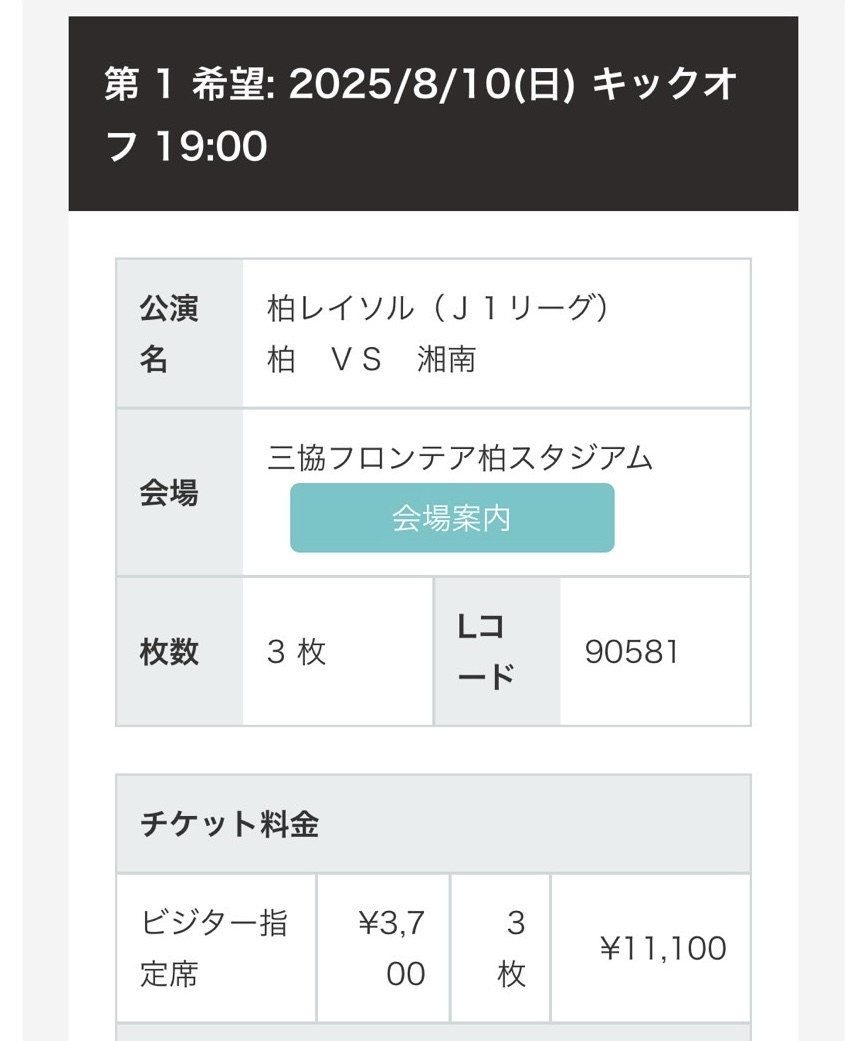Image resolution: width=868 pixels, height=1041 pixels.
Task: Click the 柏 VS 湘南 match text
Action: pos(371,360)
